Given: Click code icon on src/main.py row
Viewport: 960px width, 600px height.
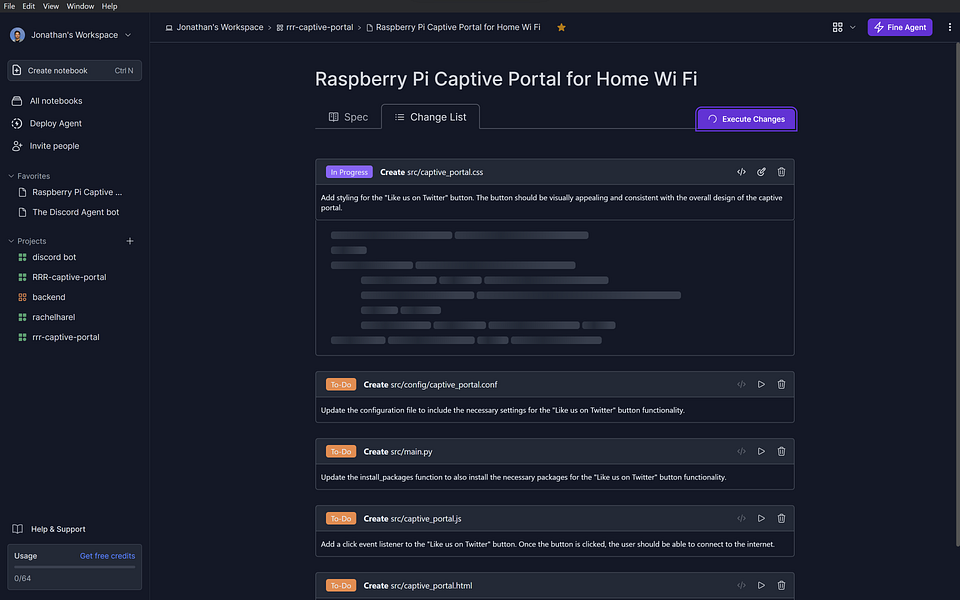Looking at the screenshot, I should click(741, 451).
